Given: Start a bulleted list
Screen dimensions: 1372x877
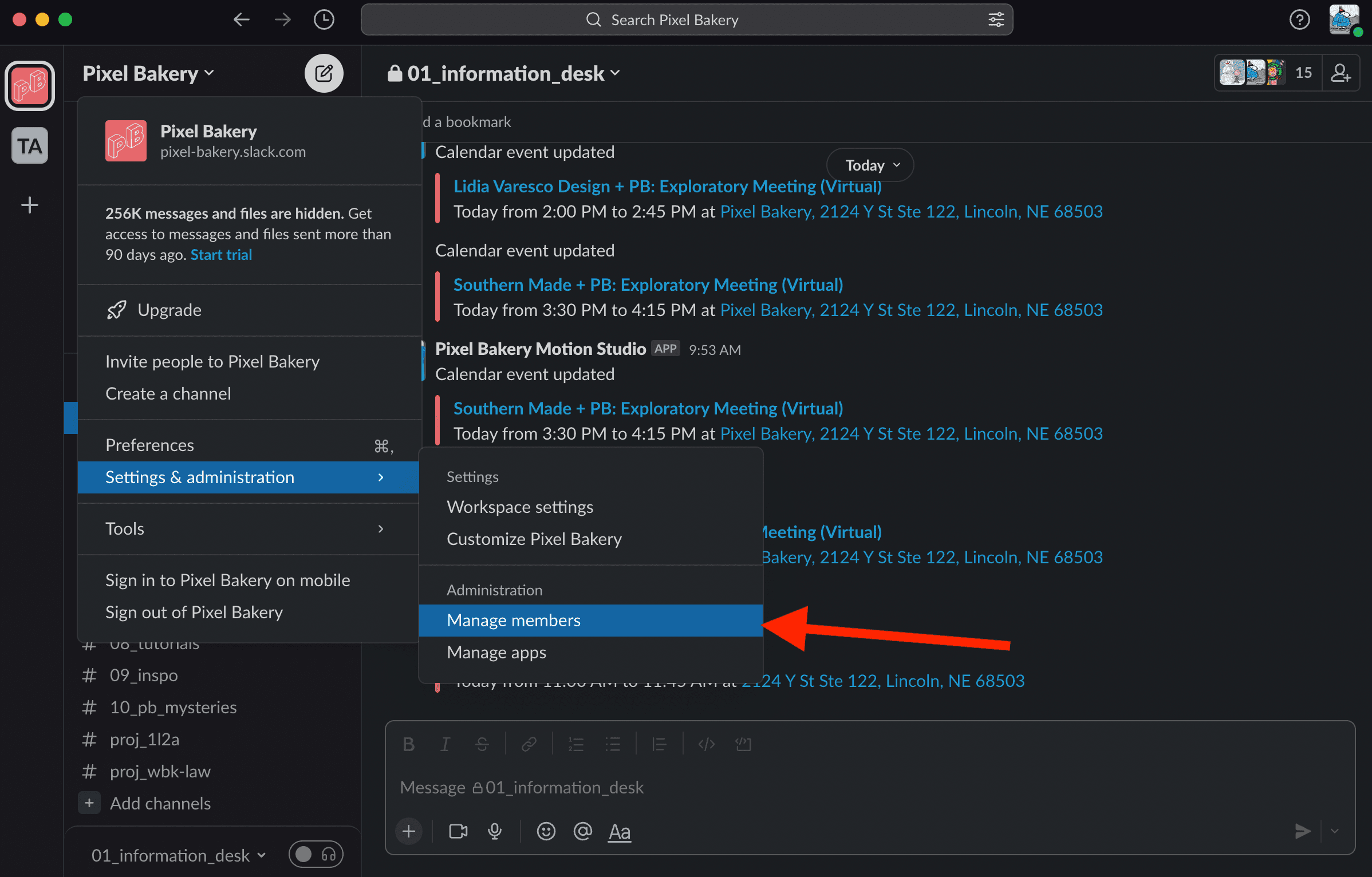Looking at the screenshot, I should pos(612,744).
